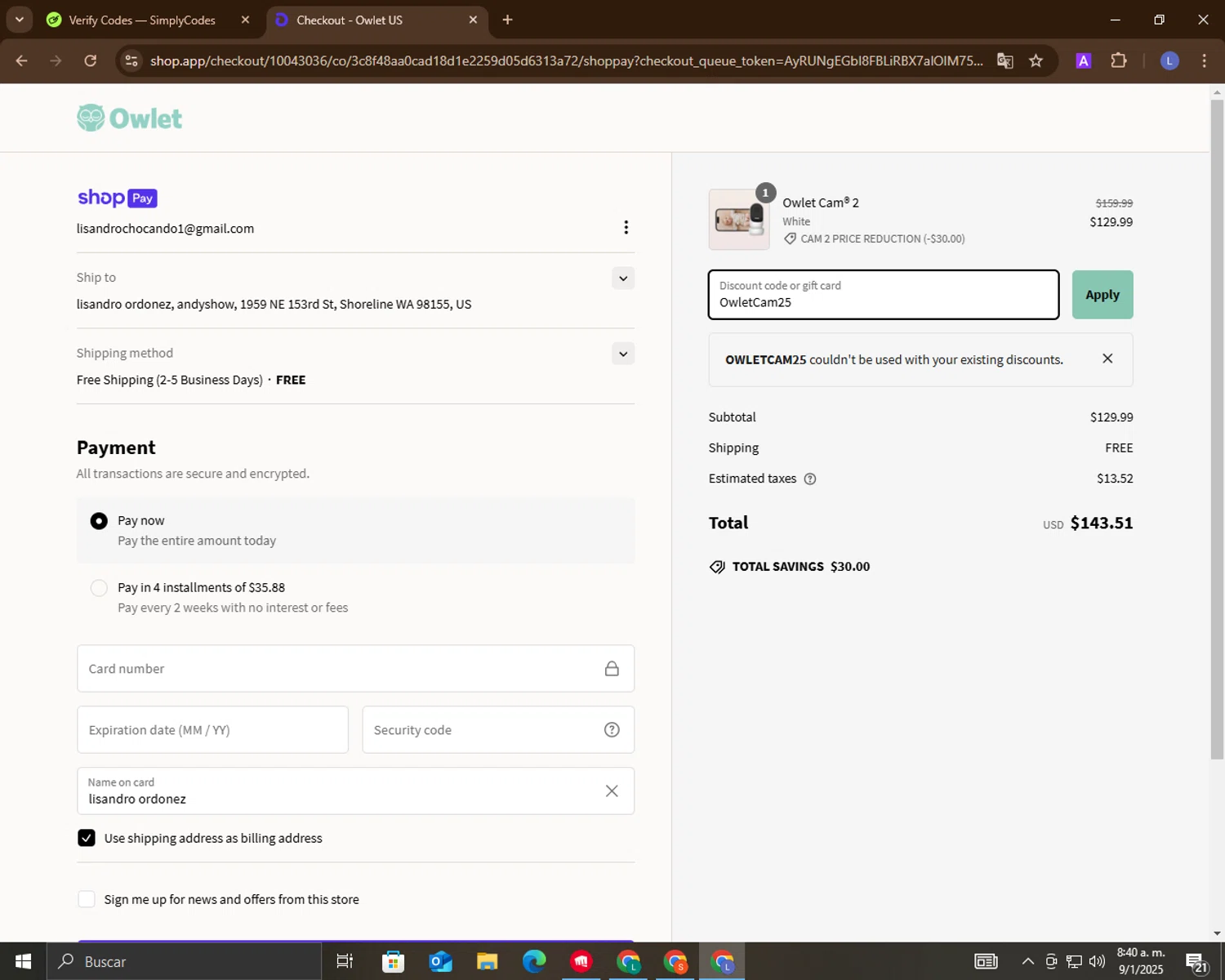Launch Microsoft Store from the taskbar
The height and width of the screenshot is (980, 1225).
click(393, 961)
